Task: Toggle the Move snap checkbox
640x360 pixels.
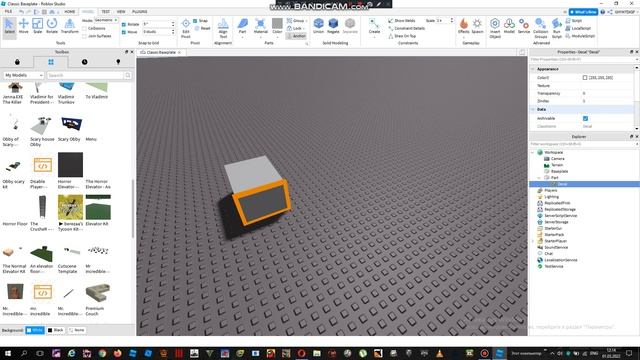Action: click(x=124, y=32)
